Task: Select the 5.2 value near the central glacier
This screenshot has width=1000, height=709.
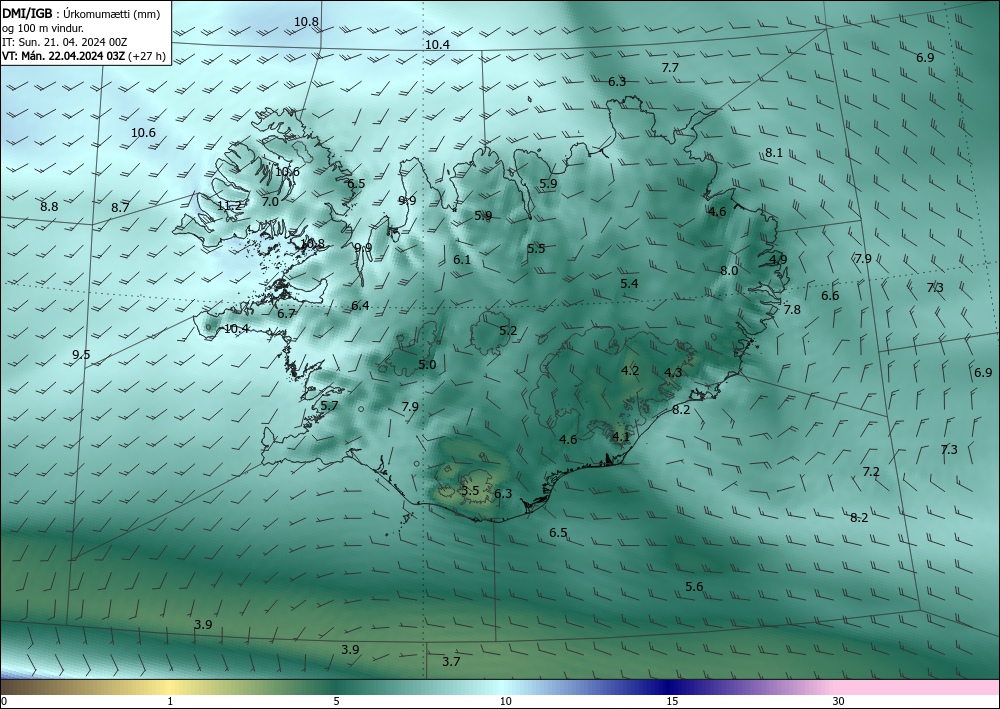Action: tap(508, 330)
